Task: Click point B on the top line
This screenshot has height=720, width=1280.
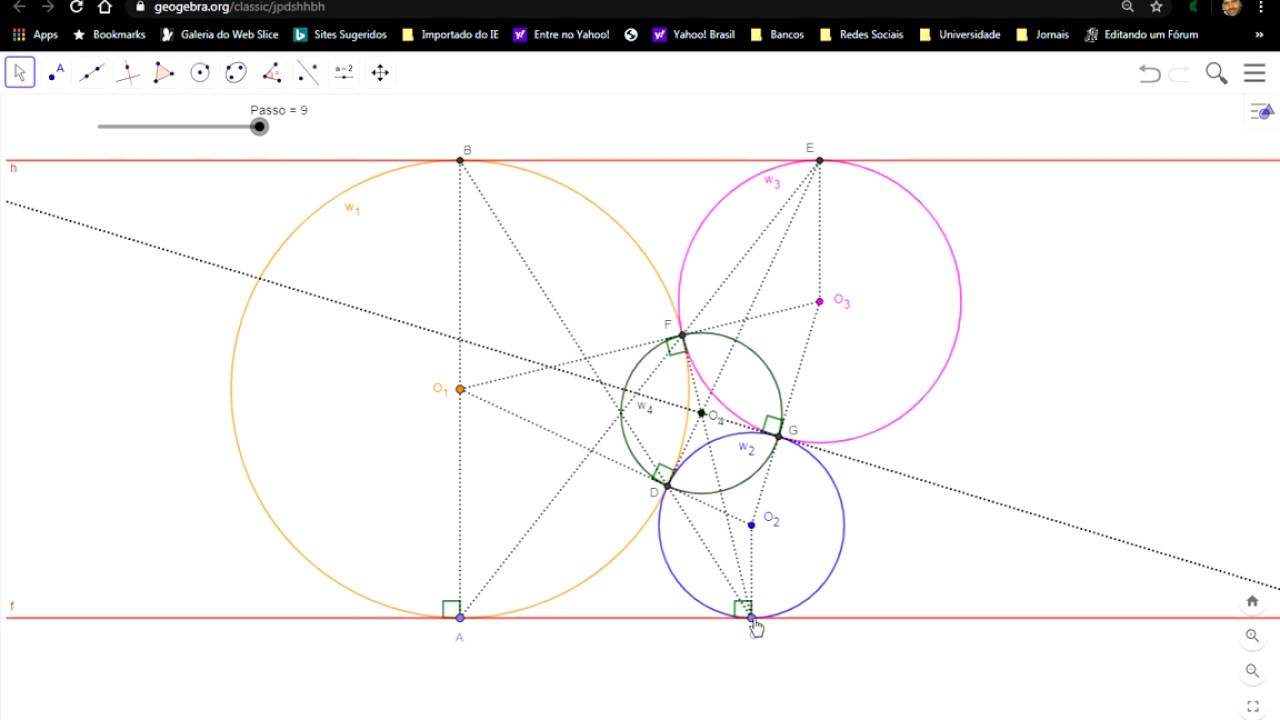Action: click(460, 160)
